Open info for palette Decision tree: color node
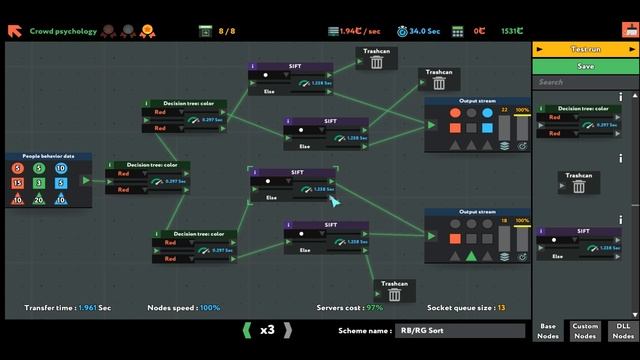Image resolution: width=640 pixels, height=360 pixels. click(621, 97)
